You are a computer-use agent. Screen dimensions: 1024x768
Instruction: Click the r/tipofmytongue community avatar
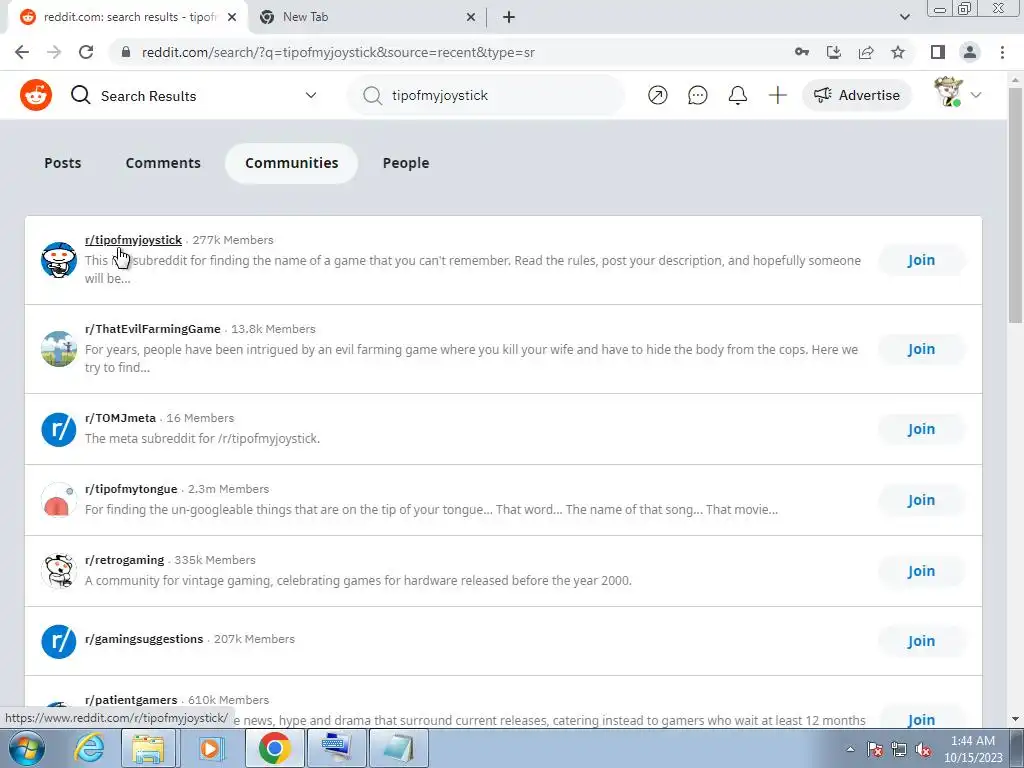(59, 500)
